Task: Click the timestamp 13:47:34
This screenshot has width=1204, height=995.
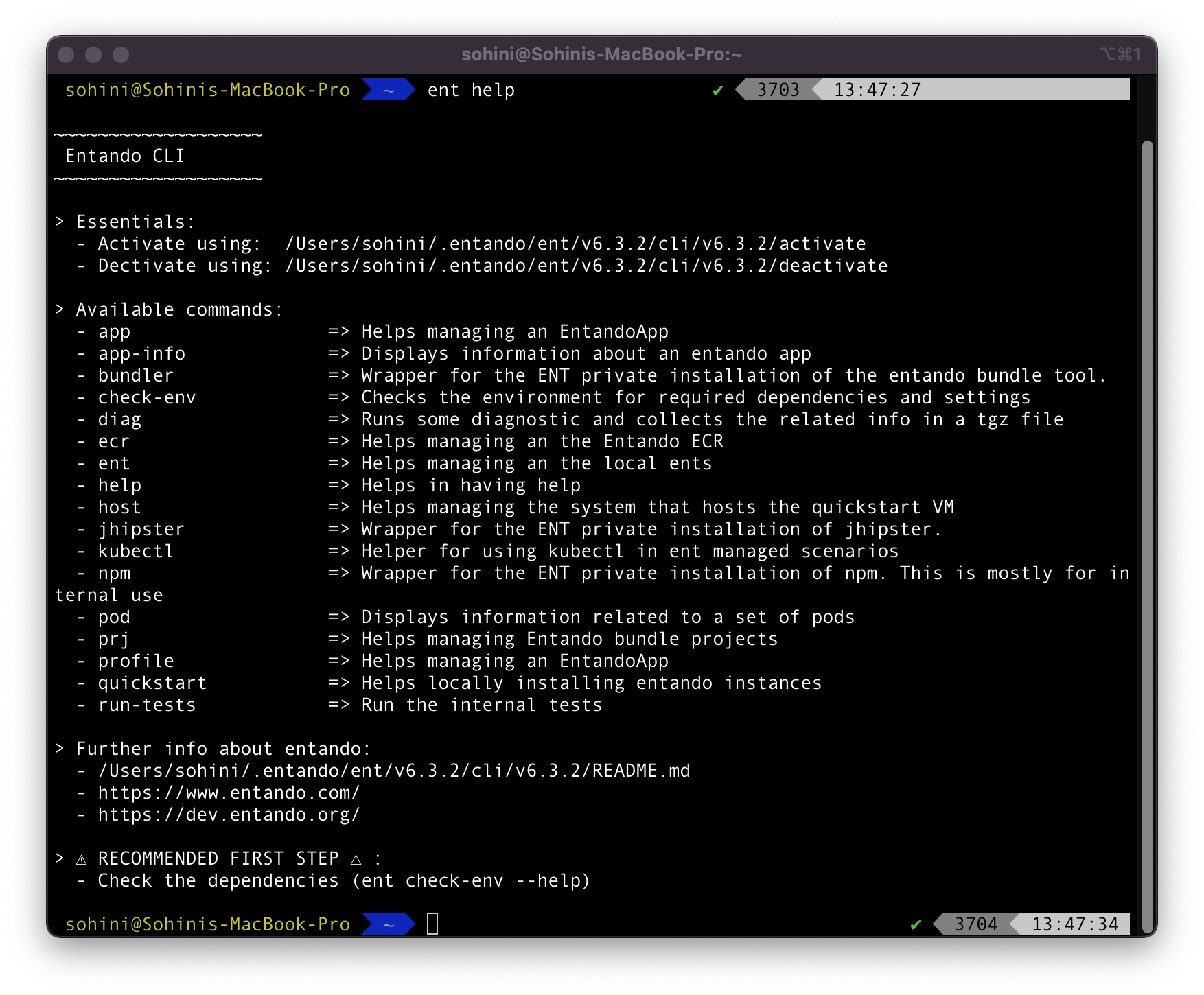Action: [x=1075, y=924]
